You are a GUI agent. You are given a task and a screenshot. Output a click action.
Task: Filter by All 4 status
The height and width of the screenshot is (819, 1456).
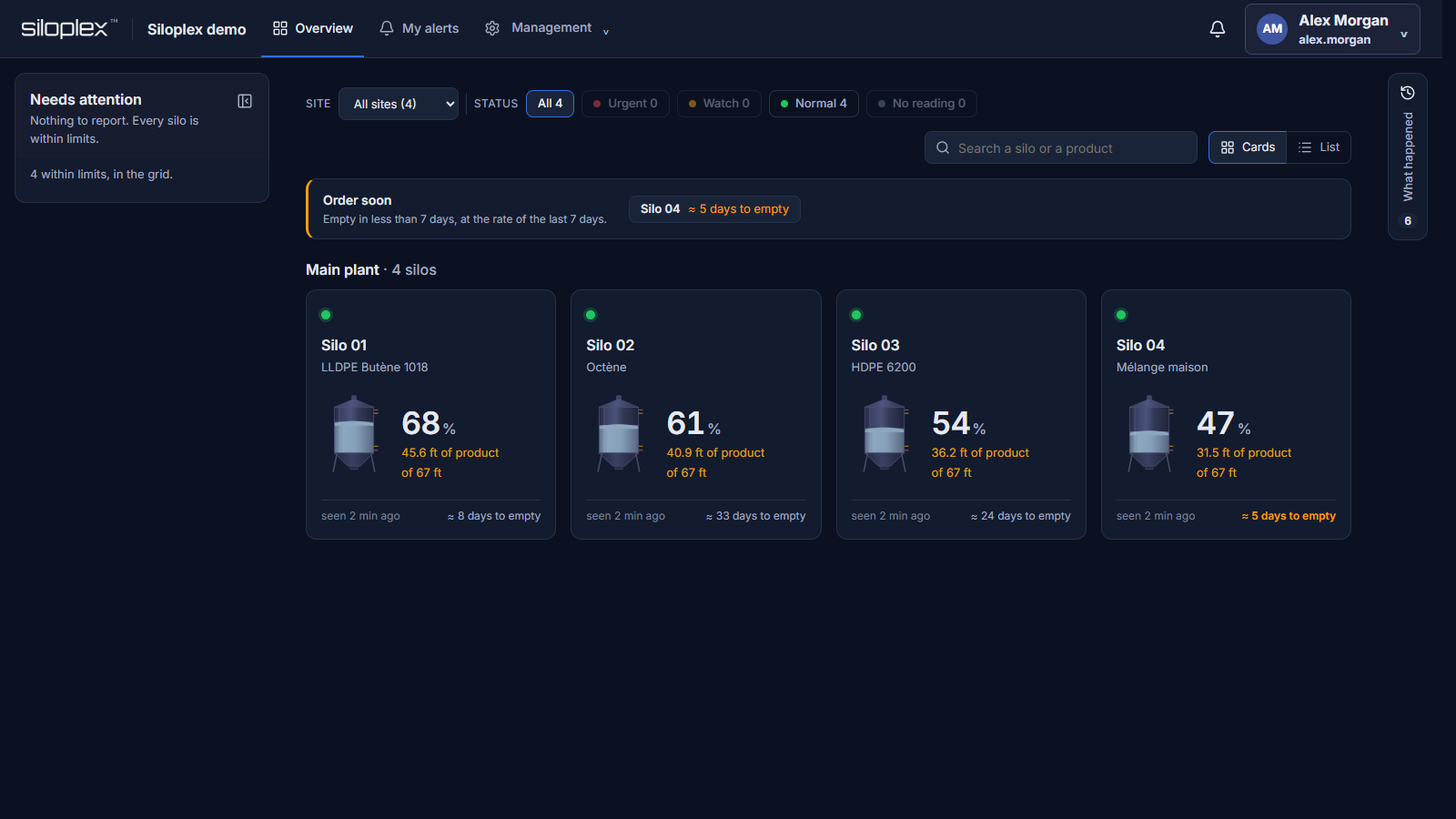550,104
